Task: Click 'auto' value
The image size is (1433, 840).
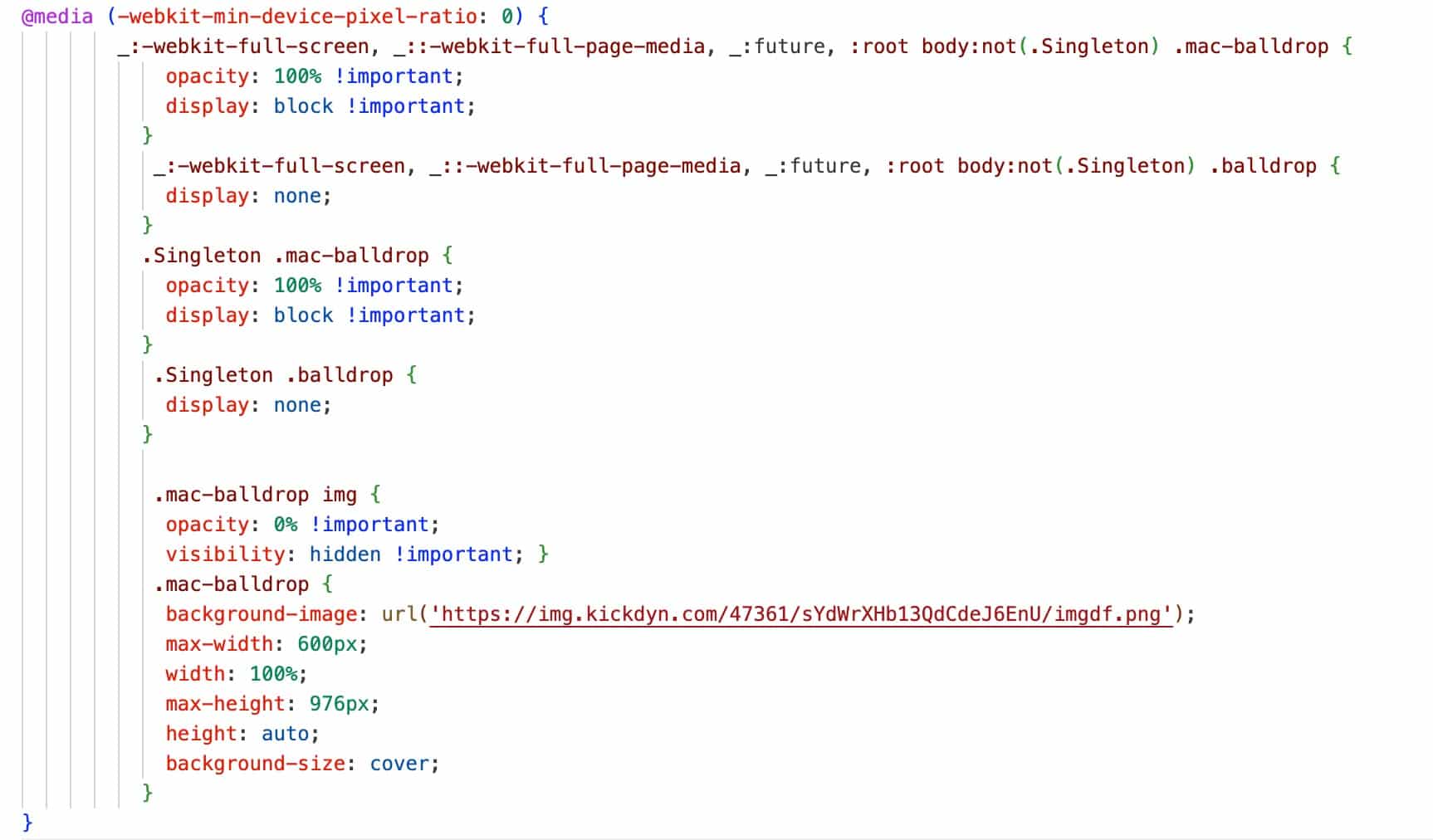Action: 285,734
